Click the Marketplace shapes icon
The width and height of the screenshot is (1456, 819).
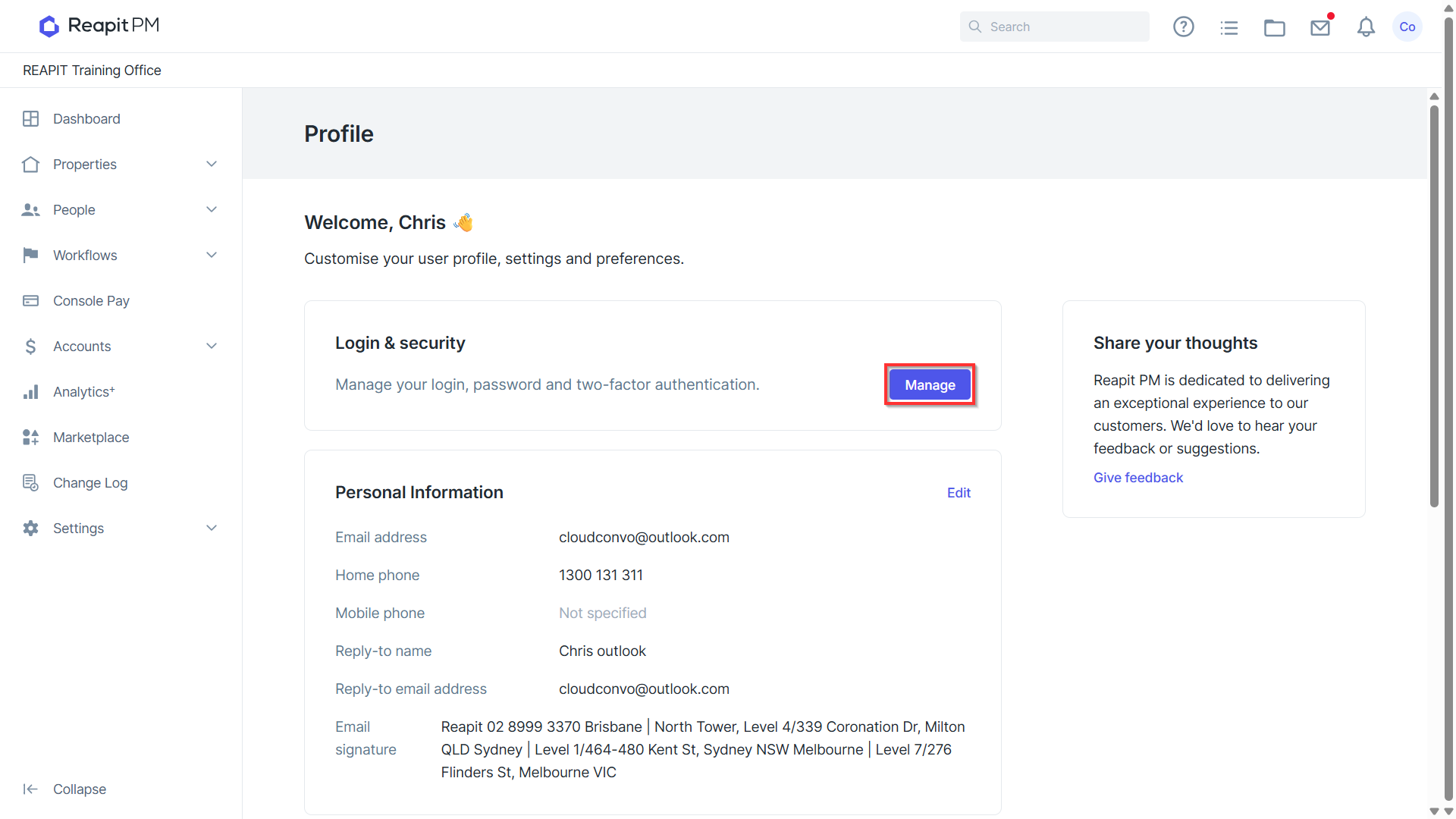pos(30,438)
